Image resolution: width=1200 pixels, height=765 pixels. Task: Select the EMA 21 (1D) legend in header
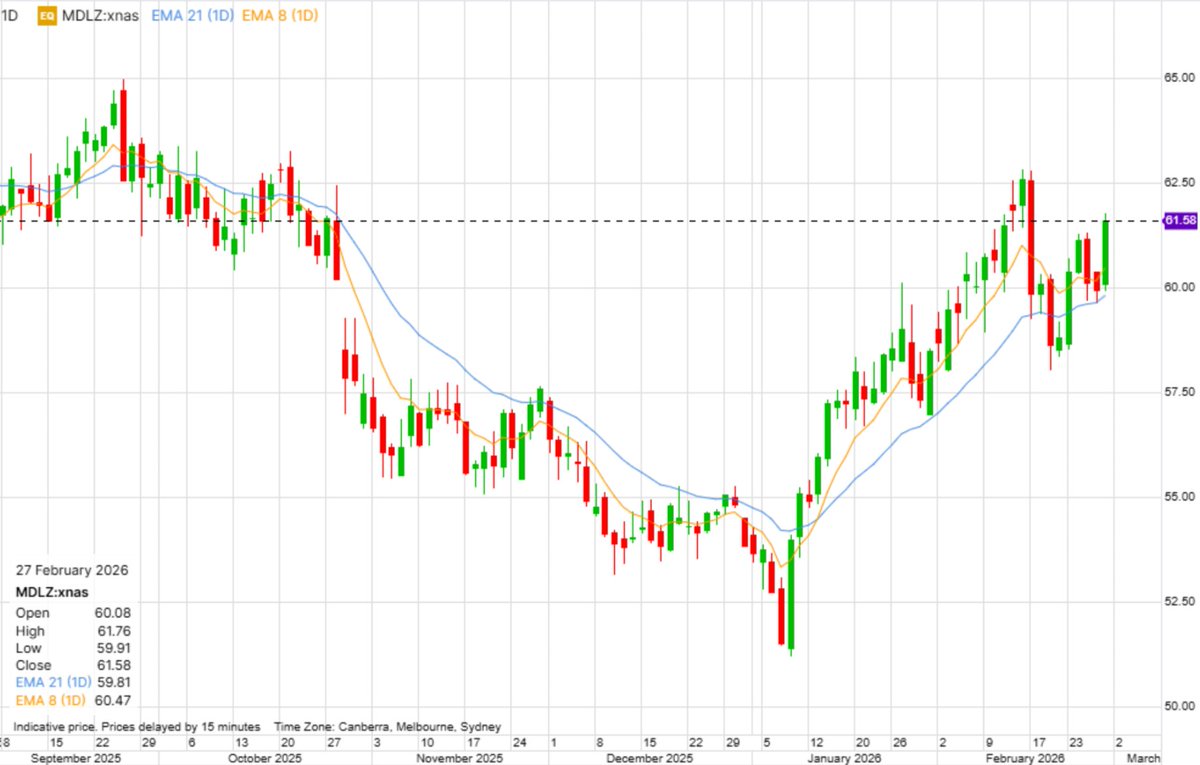[191, 16]
